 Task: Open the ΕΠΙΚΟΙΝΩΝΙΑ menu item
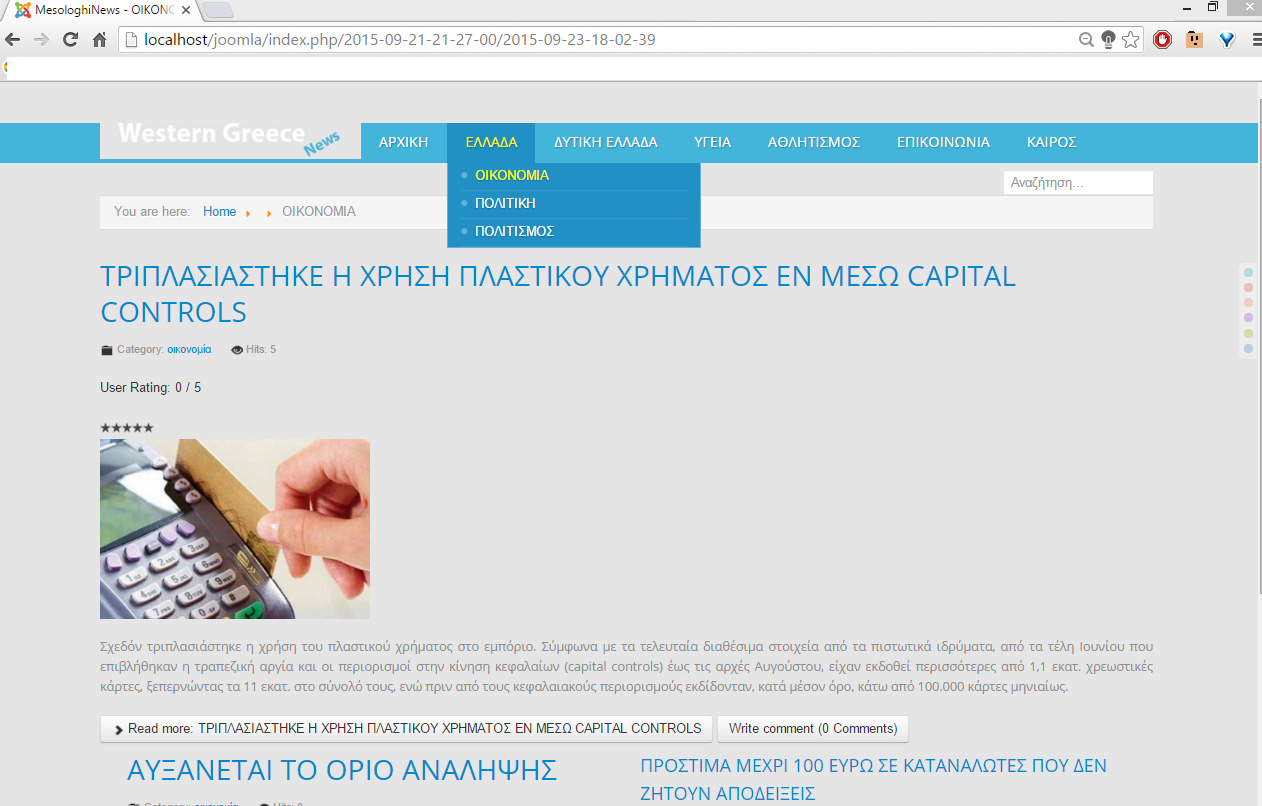tap(944, 142)
